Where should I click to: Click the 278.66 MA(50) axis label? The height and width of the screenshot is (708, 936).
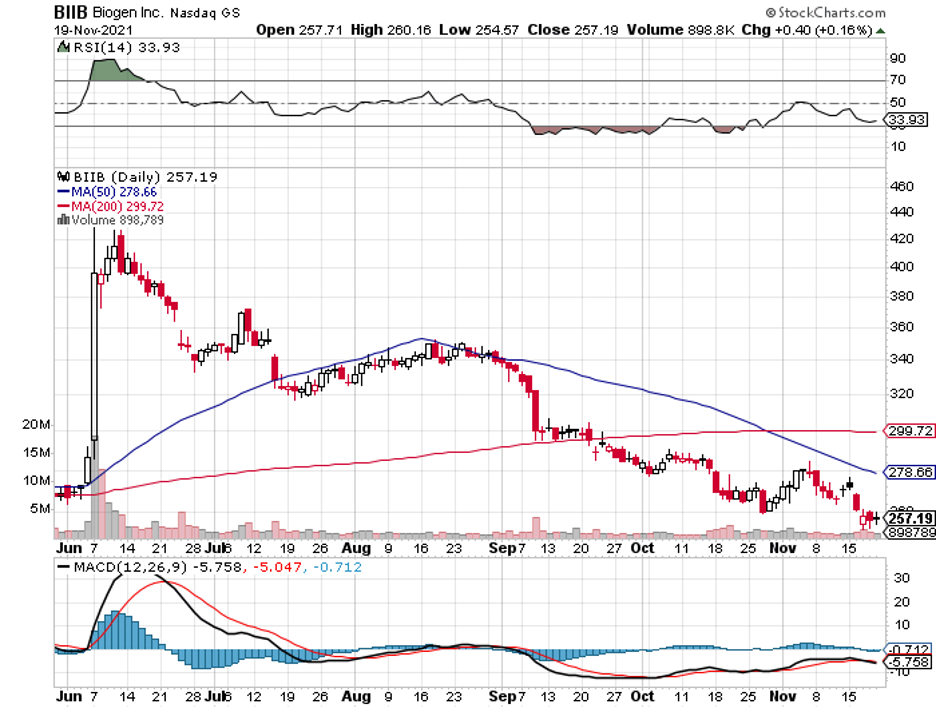(908, 472)
